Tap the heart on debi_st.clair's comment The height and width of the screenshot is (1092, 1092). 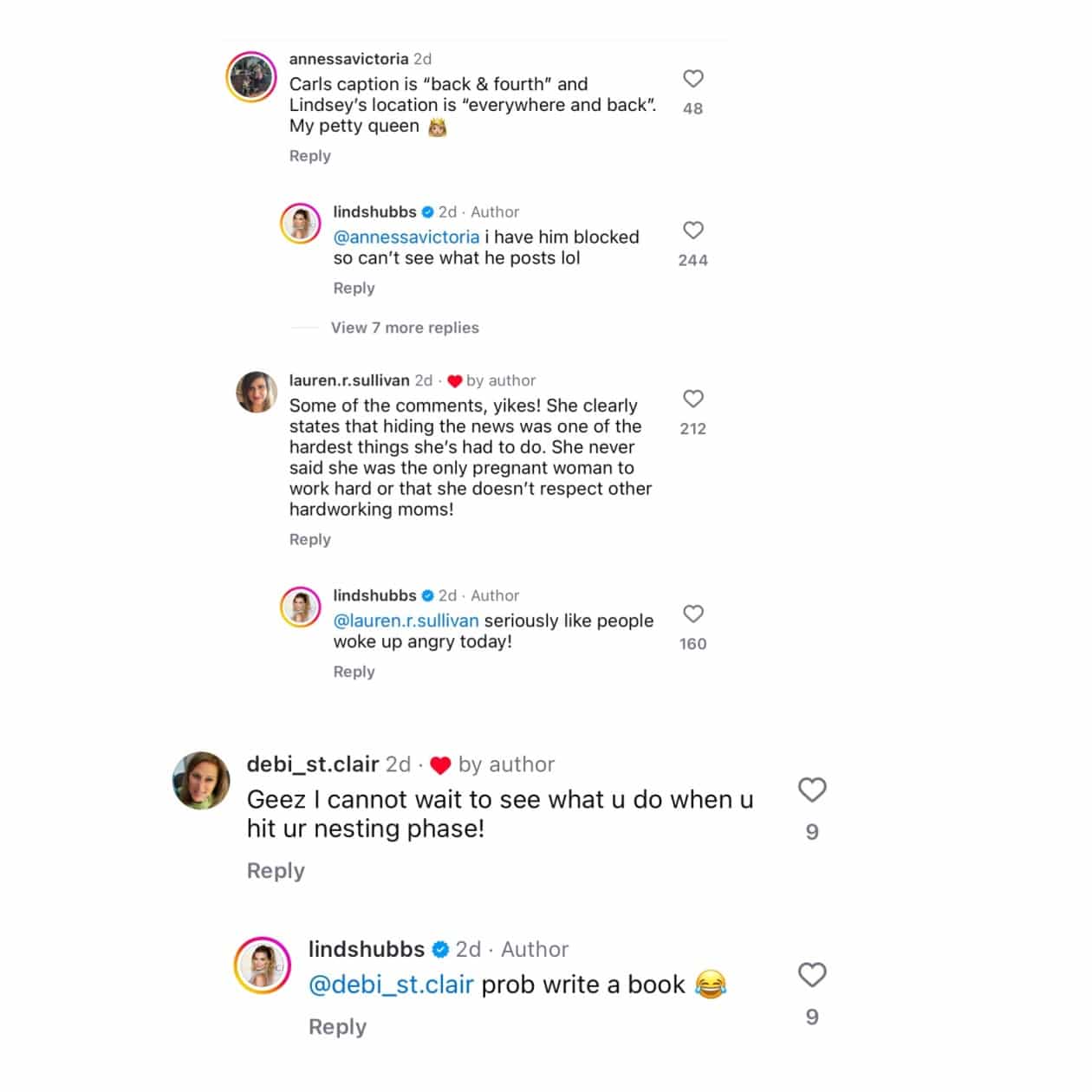[812, 790]
